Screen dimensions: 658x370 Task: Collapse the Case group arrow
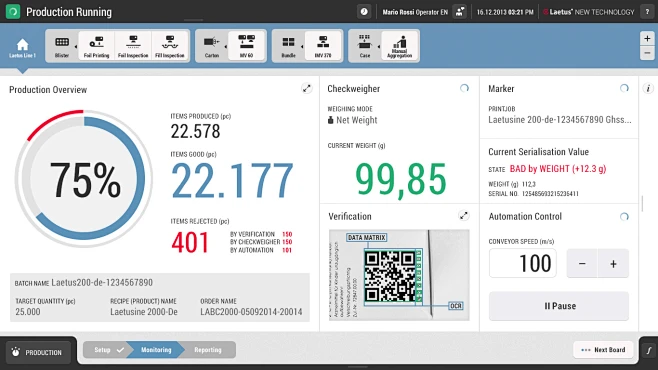[379, 47]
